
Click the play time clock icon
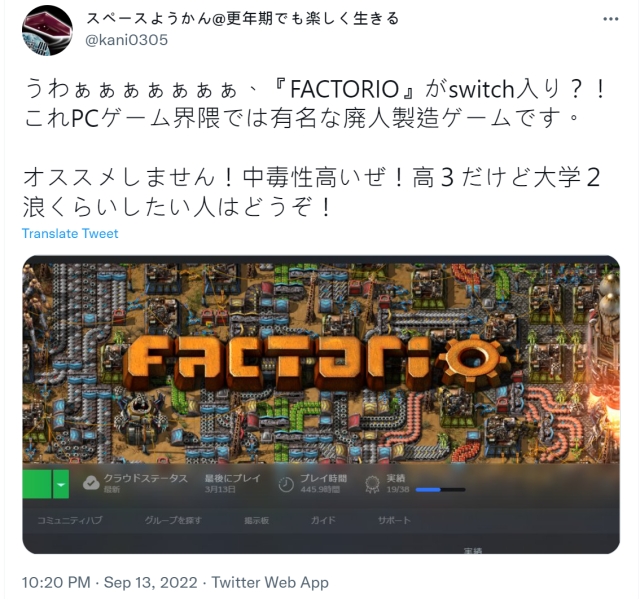286,484
